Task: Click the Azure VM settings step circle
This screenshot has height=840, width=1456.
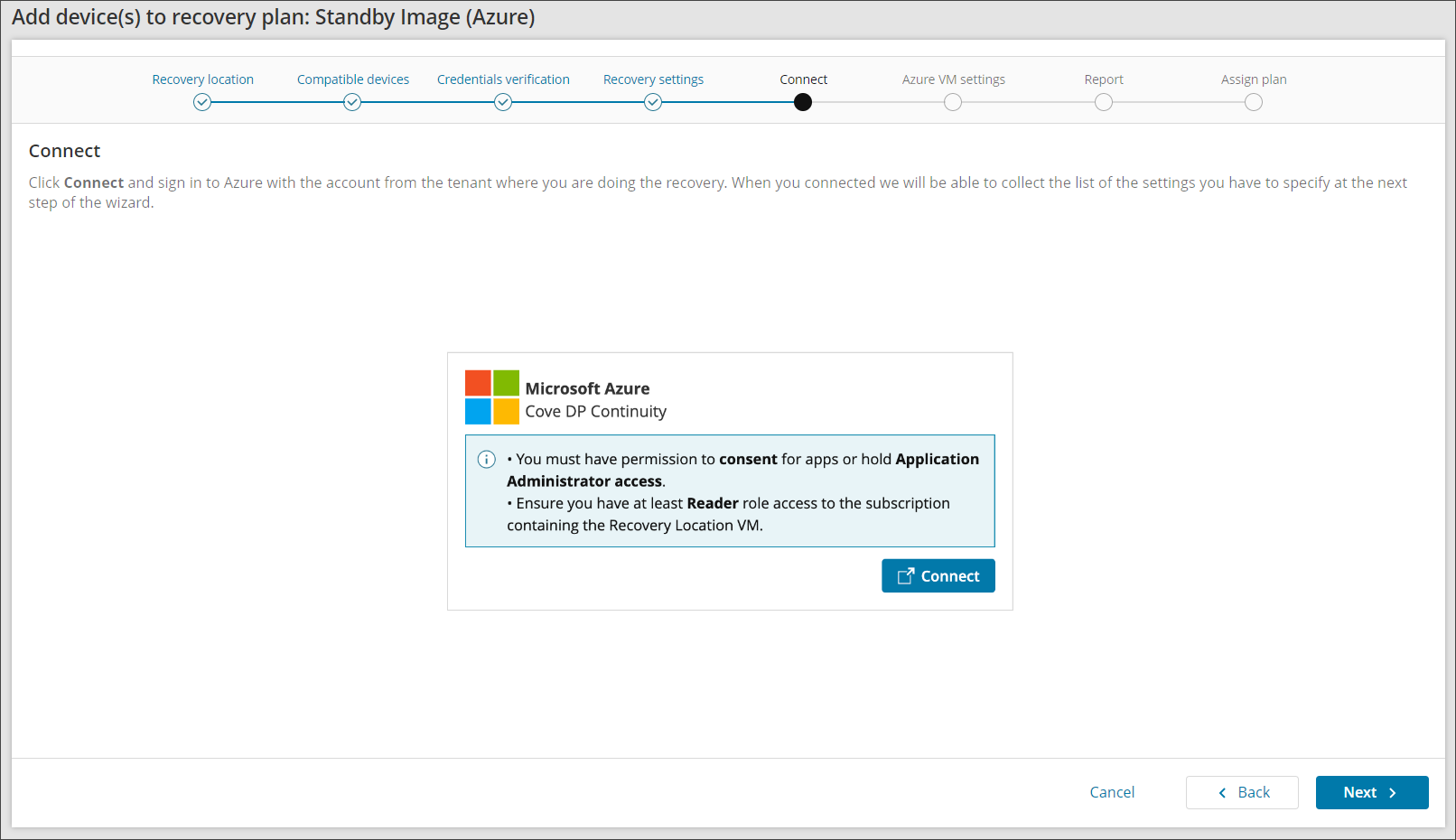Action: click(953, 103)
